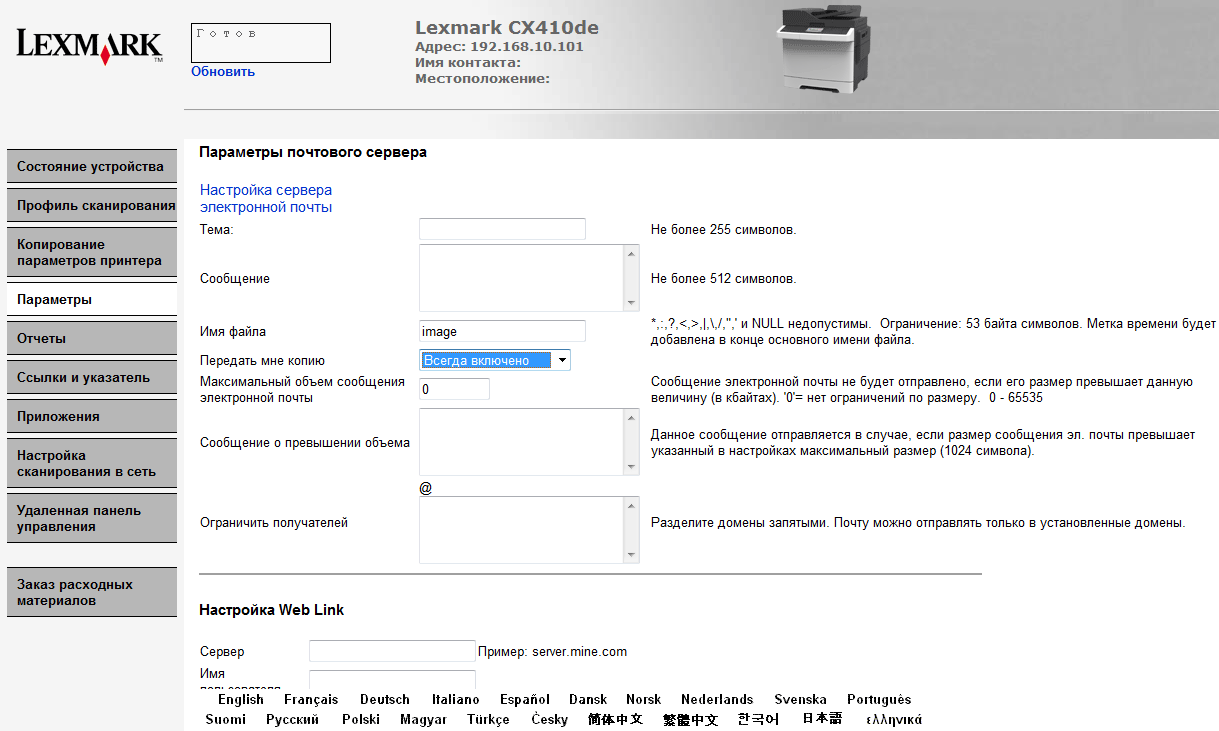Switch language to Nederlands
This screenshot has height=731, width=1219.
(x=717, y=700)
